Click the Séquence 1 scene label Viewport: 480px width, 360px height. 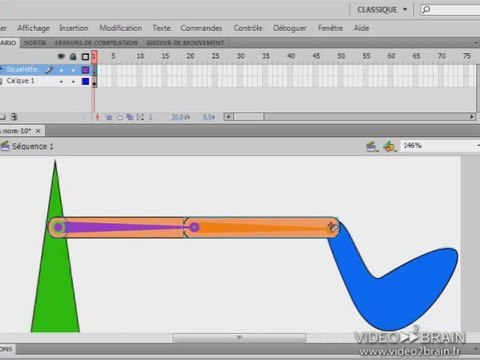[x=32, y=146]
